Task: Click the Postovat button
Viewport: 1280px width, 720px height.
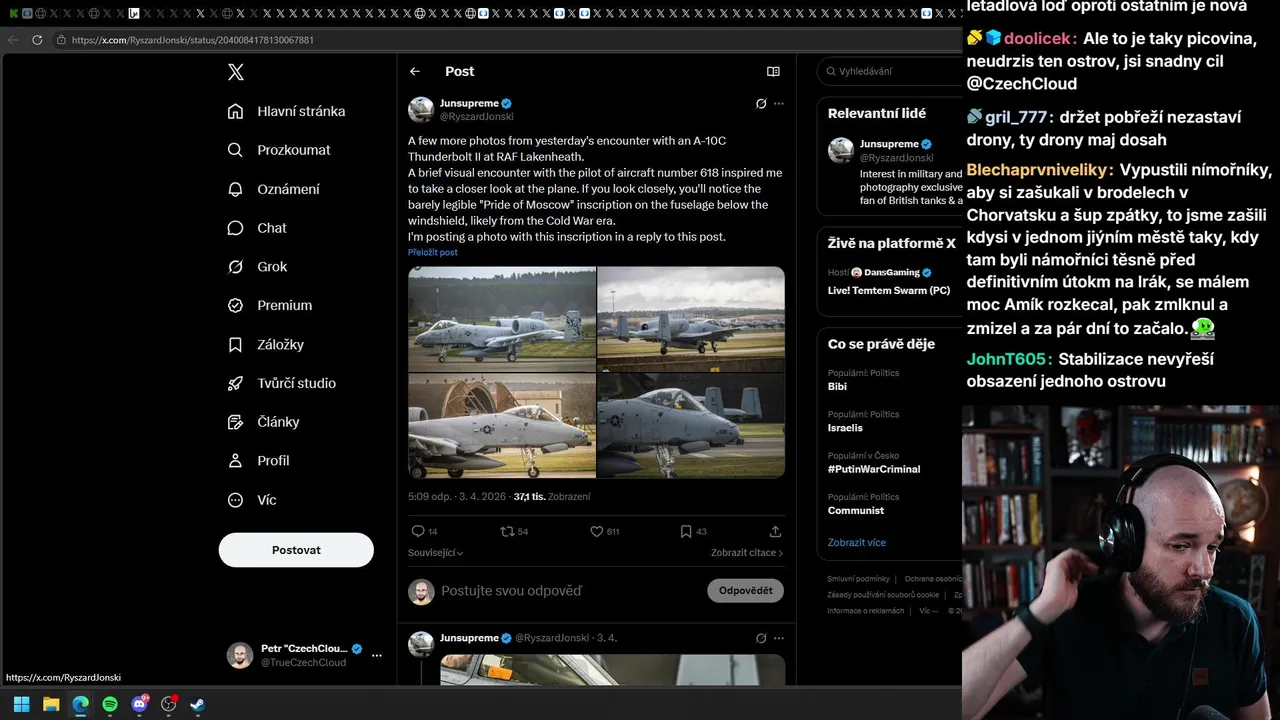Action: [296, 550]
